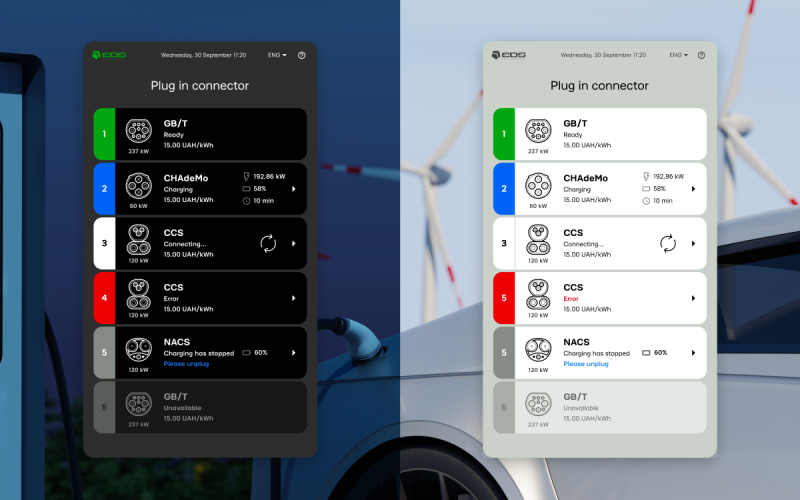Click battery icon beside 60% in light NACS row
The height and width of the screenshot is (500, 800).
point(646,353)
